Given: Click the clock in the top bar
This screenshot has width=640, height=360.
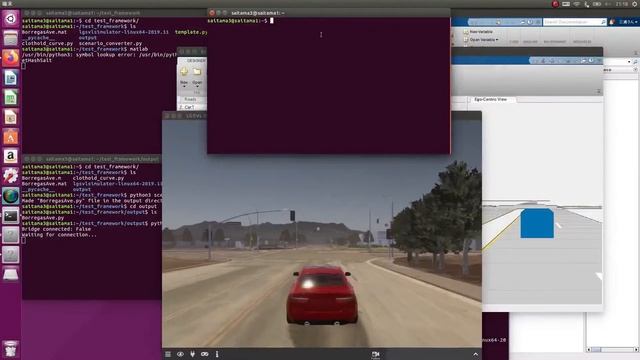Looking at the screenshot, I should click(x=622, y=4).
